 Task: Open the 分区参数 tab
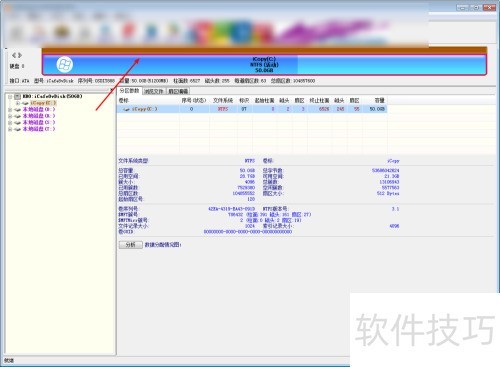point(129,91)
